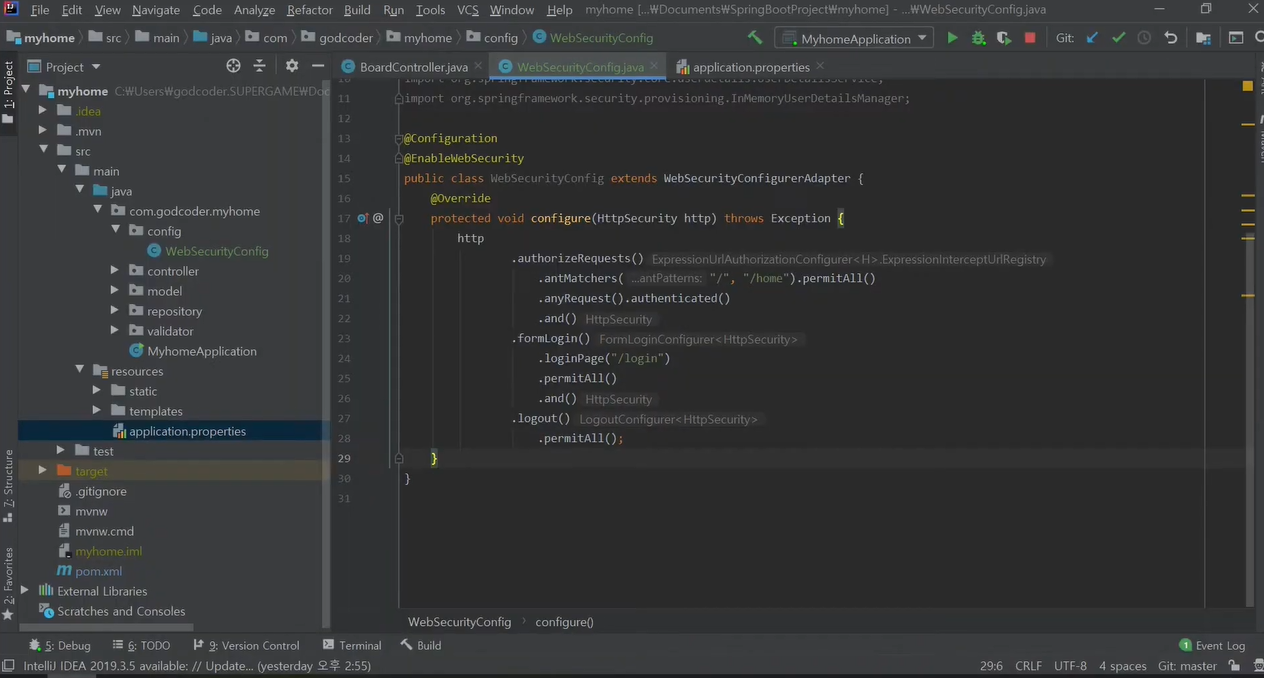Commit changes with Git checkmark icon
1264x678 pixels.
pos(1118,38)
